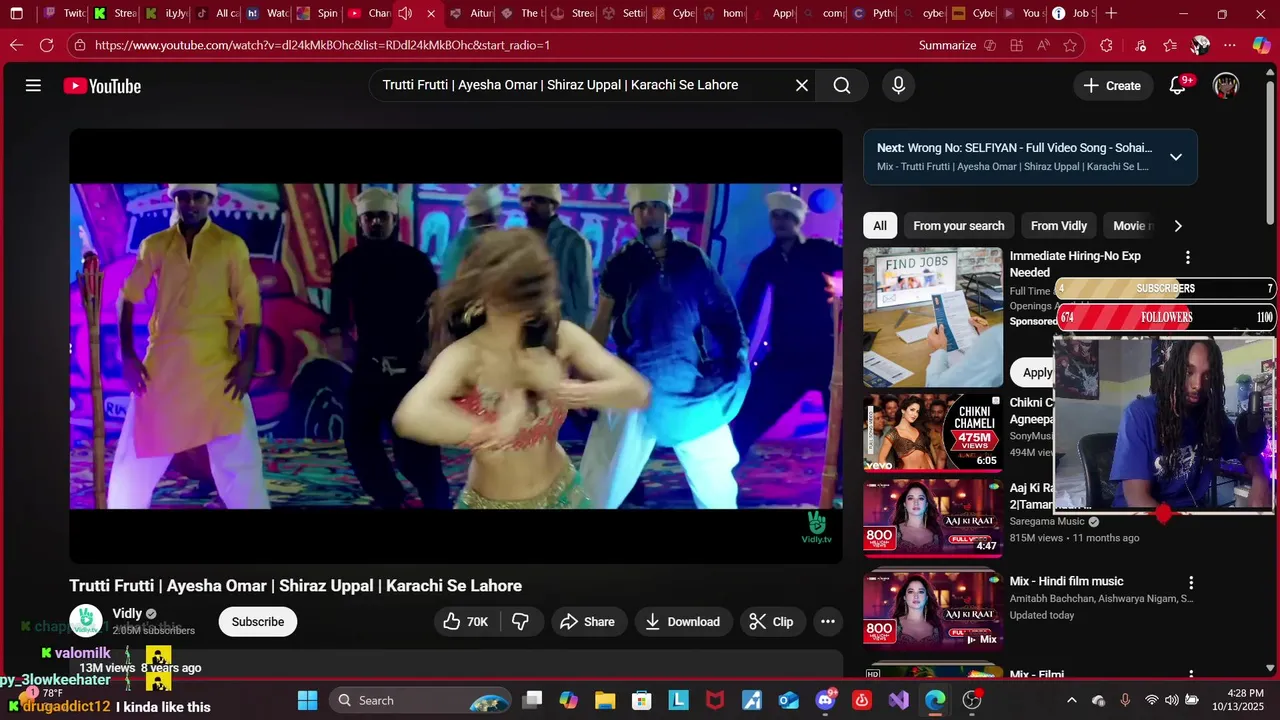The image size is (1280, 720).
Task: Open File Explorer from the taskbar
Action: click(605, 700)
